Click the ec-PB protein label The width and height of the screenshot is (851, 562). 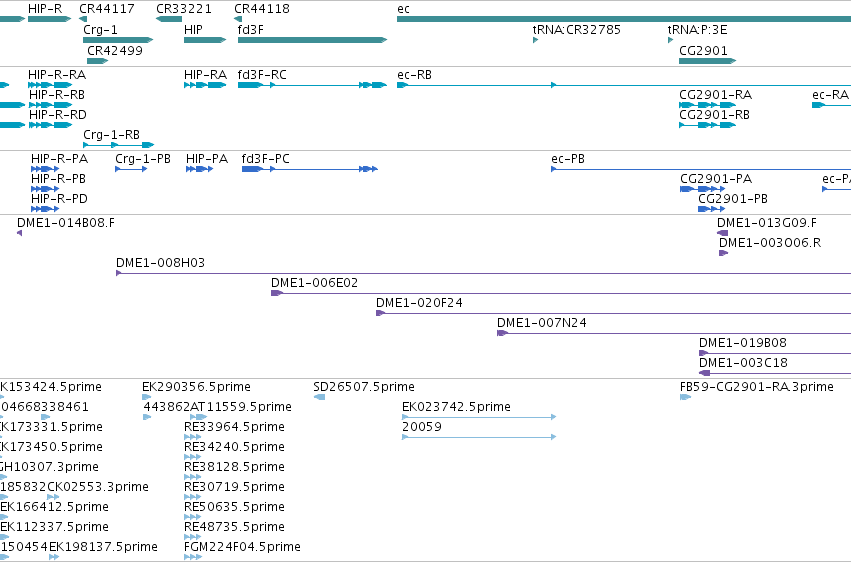(x=568, y=158)
